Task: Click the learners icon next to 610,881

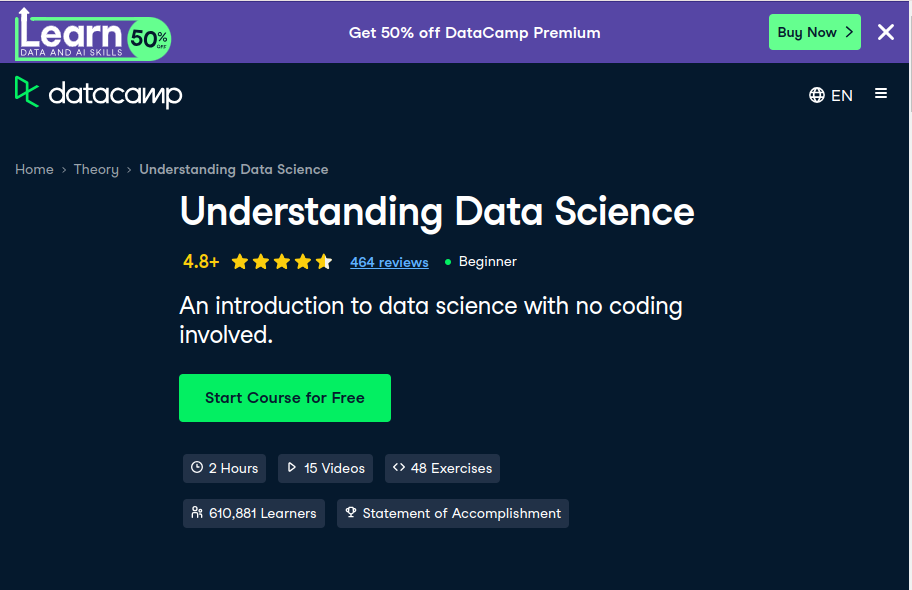Action: pyautogui.click(x=196, y=513)
